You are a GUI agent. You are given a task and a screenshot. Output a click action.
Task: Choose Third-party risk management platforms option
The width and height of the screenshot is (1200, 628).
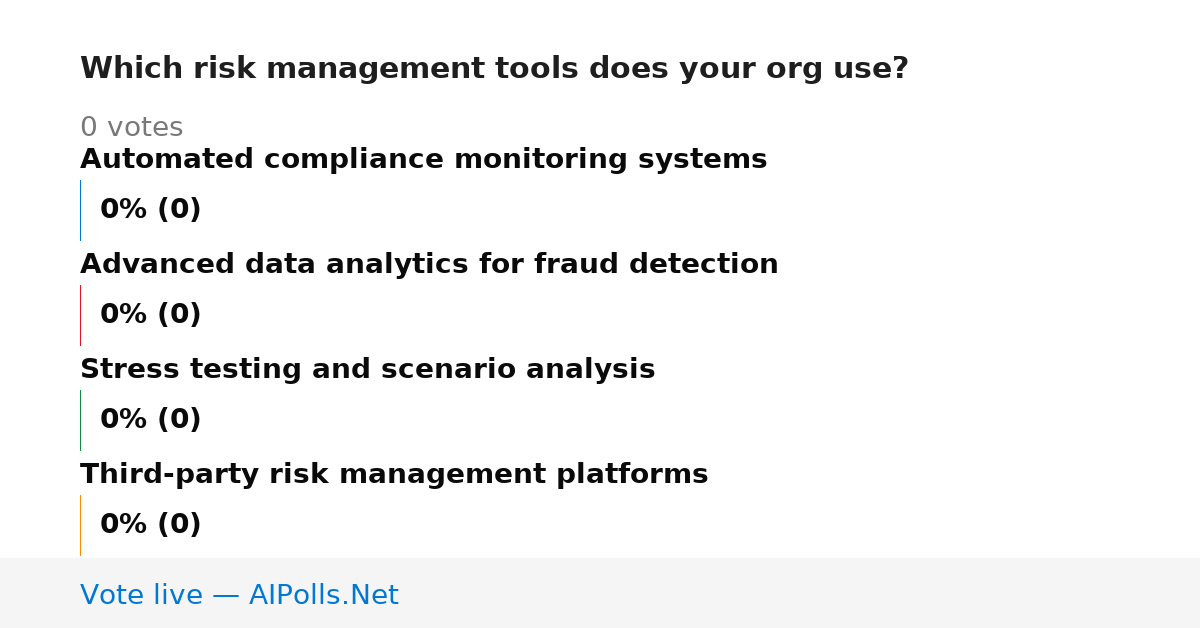tap(394, 475)
